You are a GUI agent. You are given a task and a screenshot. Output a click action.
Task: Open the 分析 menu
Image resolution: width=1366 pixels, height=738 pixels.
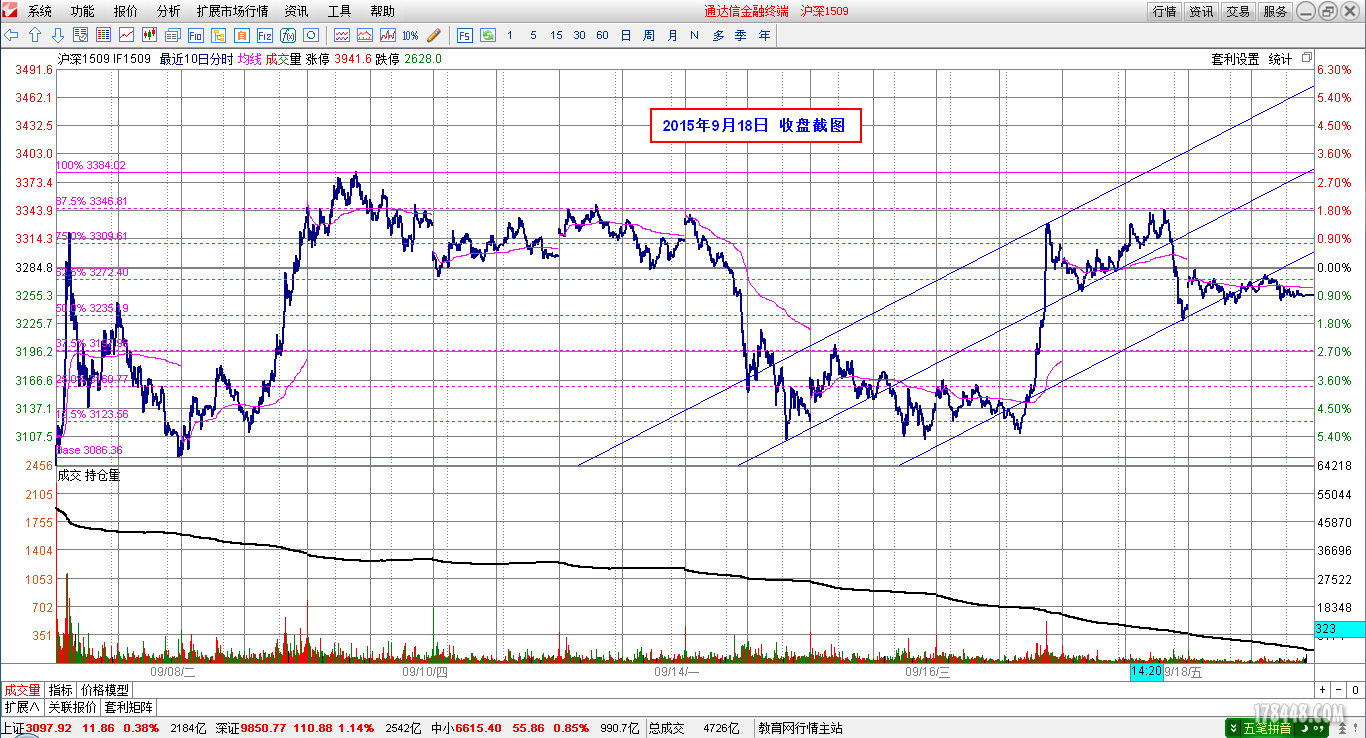[x=169, y=11]
